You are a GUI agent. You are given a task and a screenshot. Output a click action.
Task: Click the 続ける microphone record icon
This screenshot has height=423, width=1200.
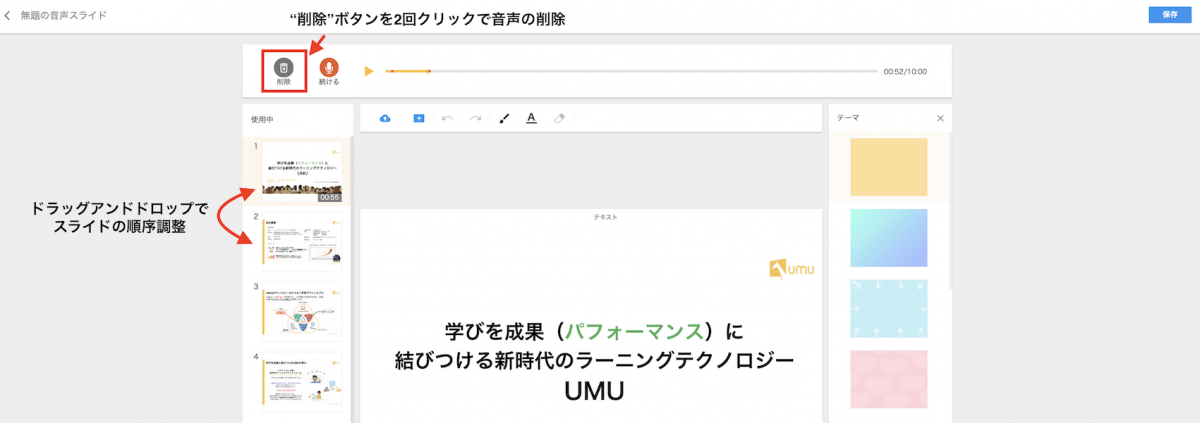click(x=329, y=67)
